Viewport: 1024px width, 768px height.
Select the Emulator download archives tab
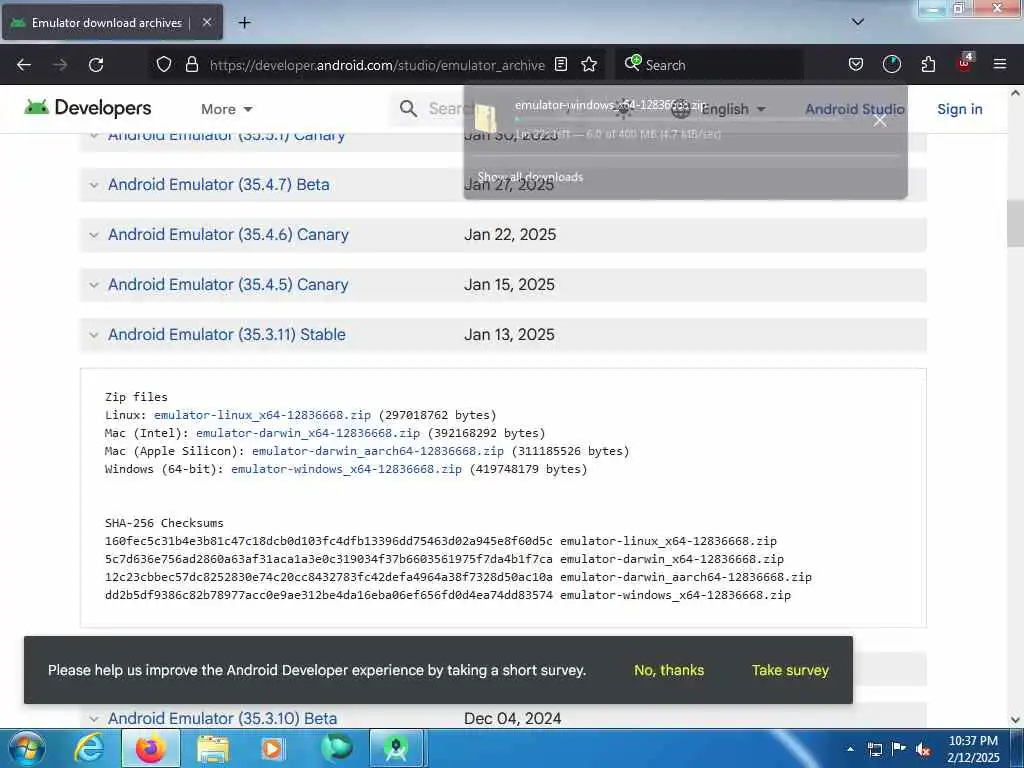(x=106, y=23)
